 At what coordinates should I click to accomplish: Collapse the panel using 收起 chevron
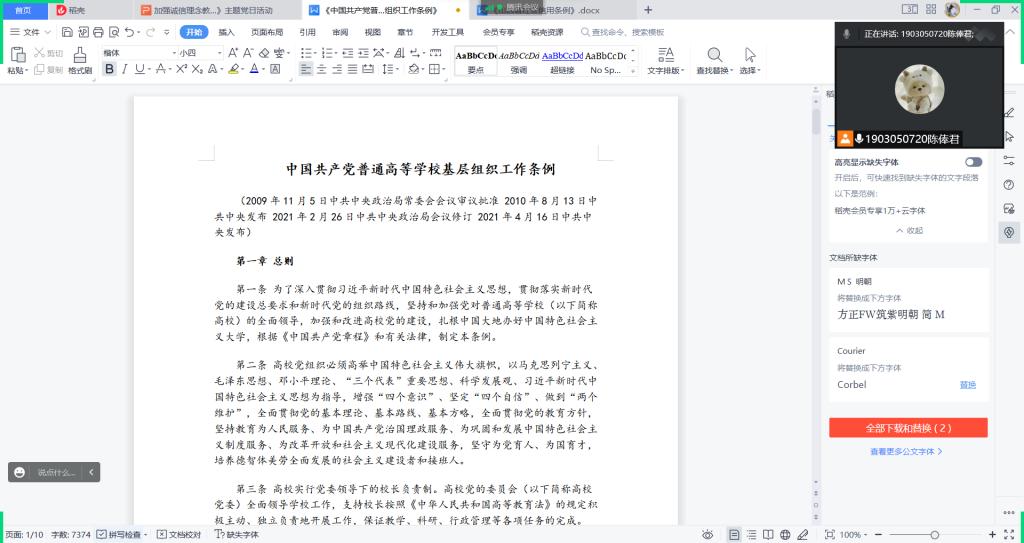pyautogui.click(x=908, y=230)
